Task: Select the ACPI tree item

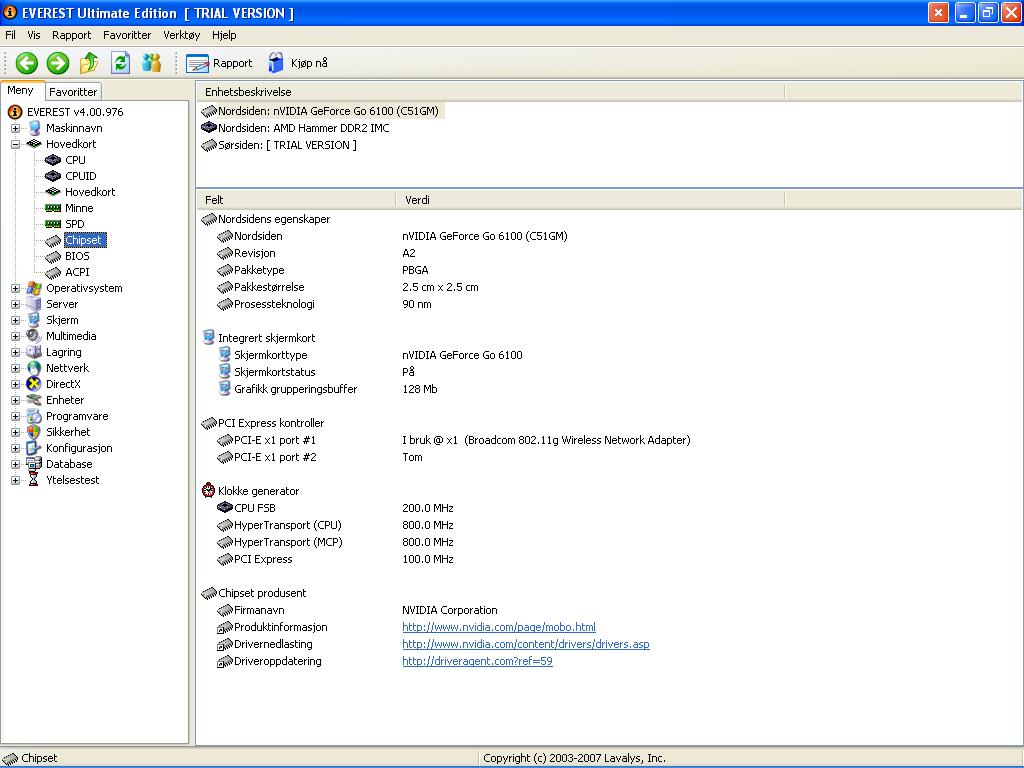Action: pos(77,272)
